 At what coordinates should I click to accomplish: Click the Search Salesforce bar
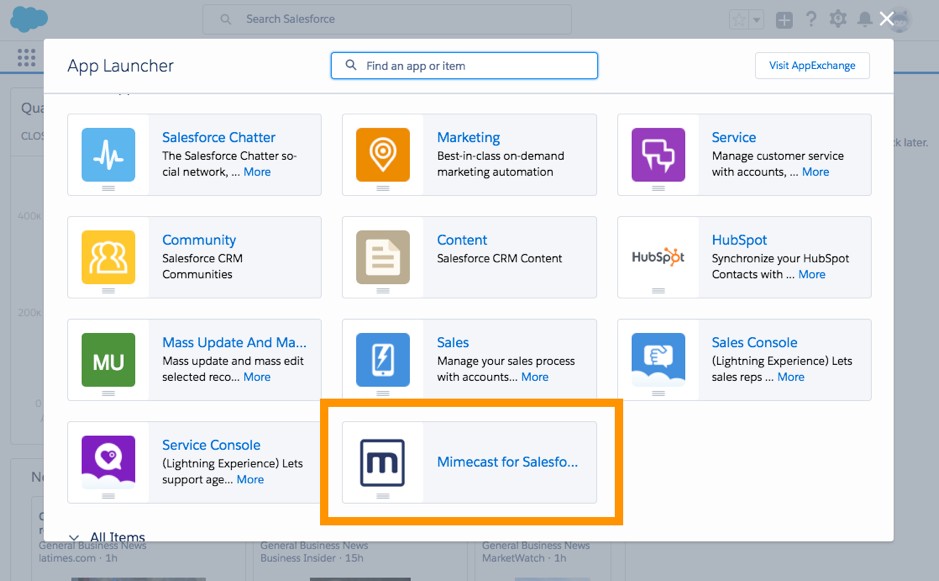388,18
